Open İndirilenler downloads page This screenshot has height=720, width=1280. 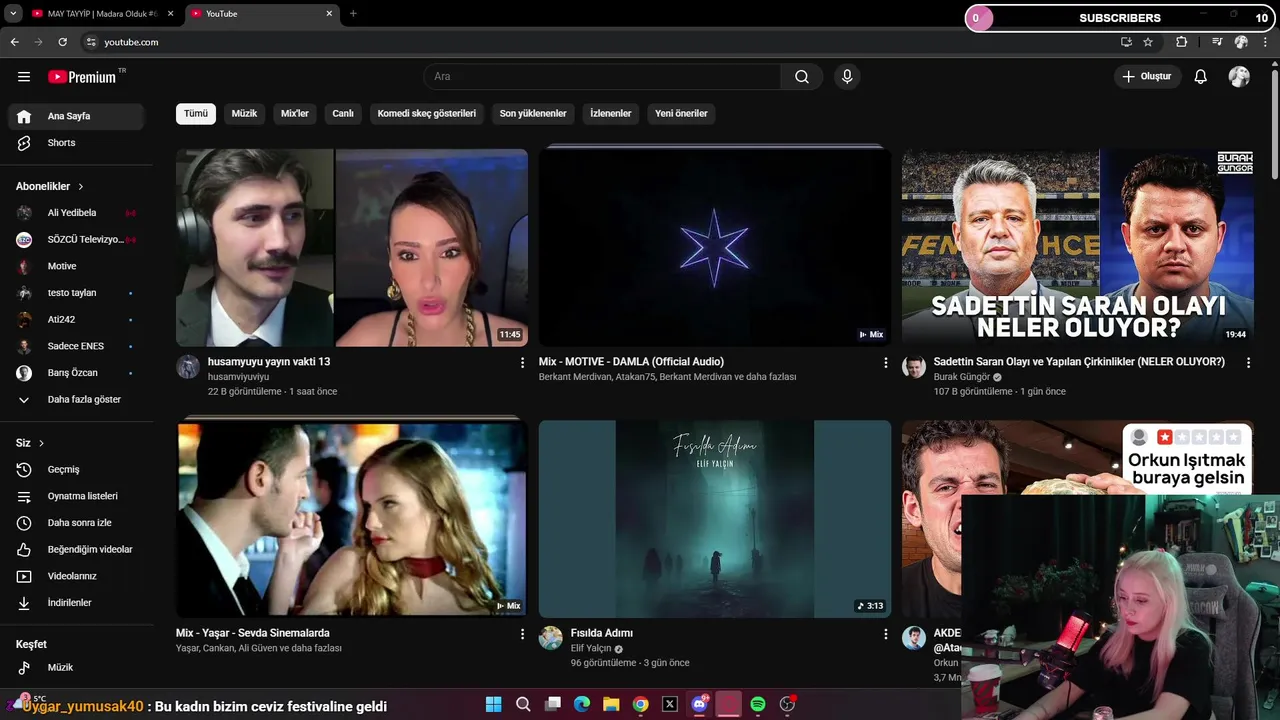[76, 603]
